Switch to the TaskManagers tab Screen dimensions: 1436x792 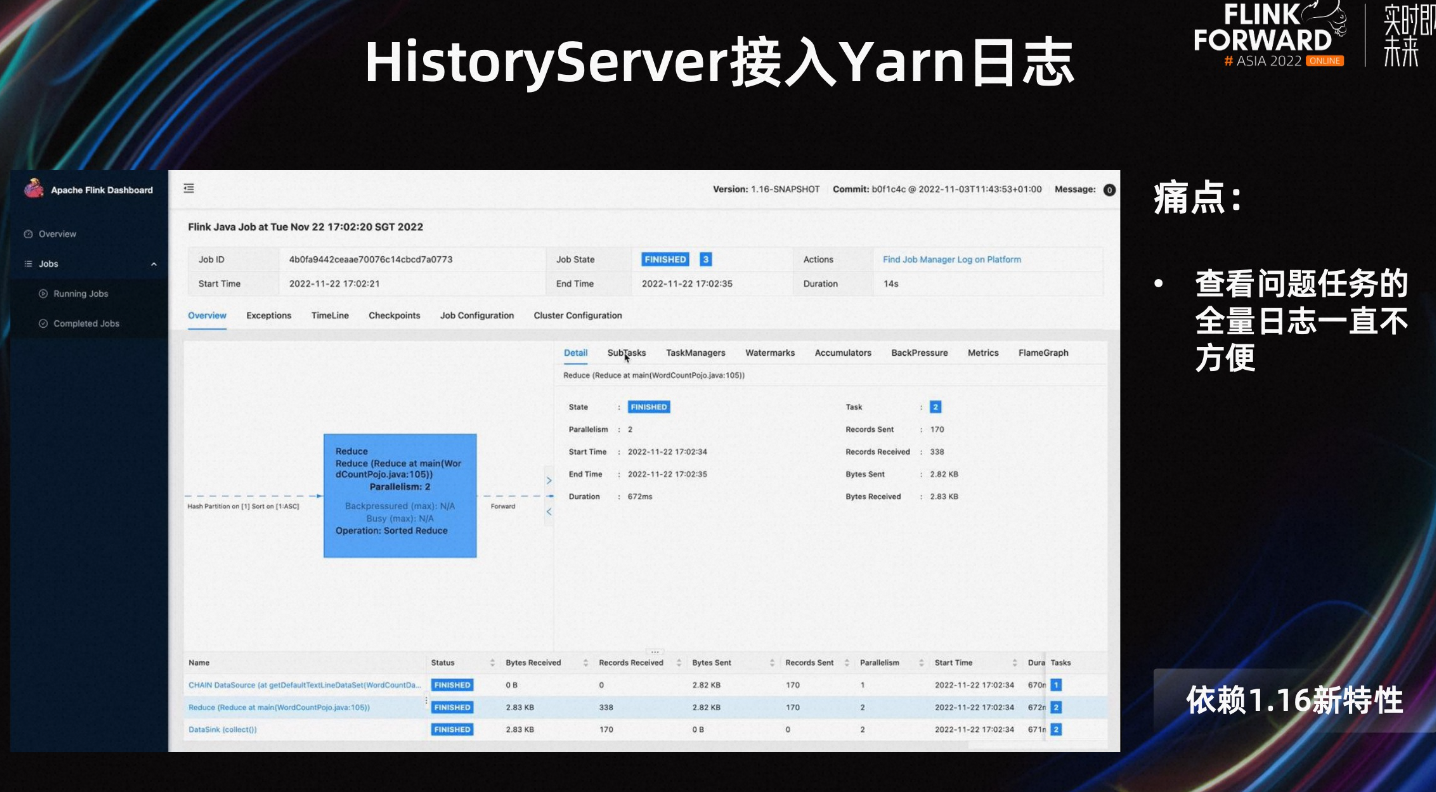click(x=696, y=353)
